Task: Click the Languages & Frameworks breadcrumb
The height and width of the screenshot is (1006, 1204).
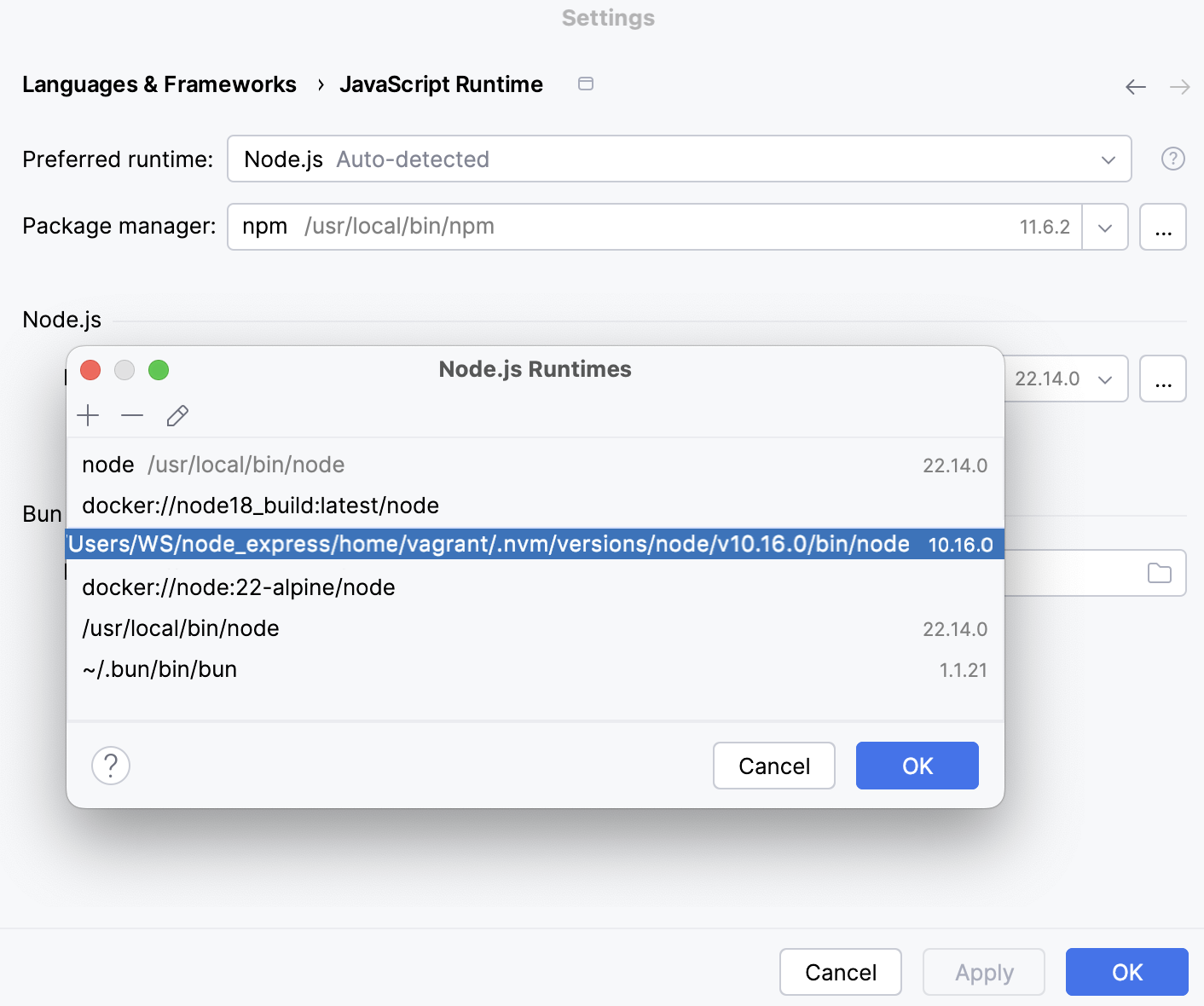Action: [159, 84]
